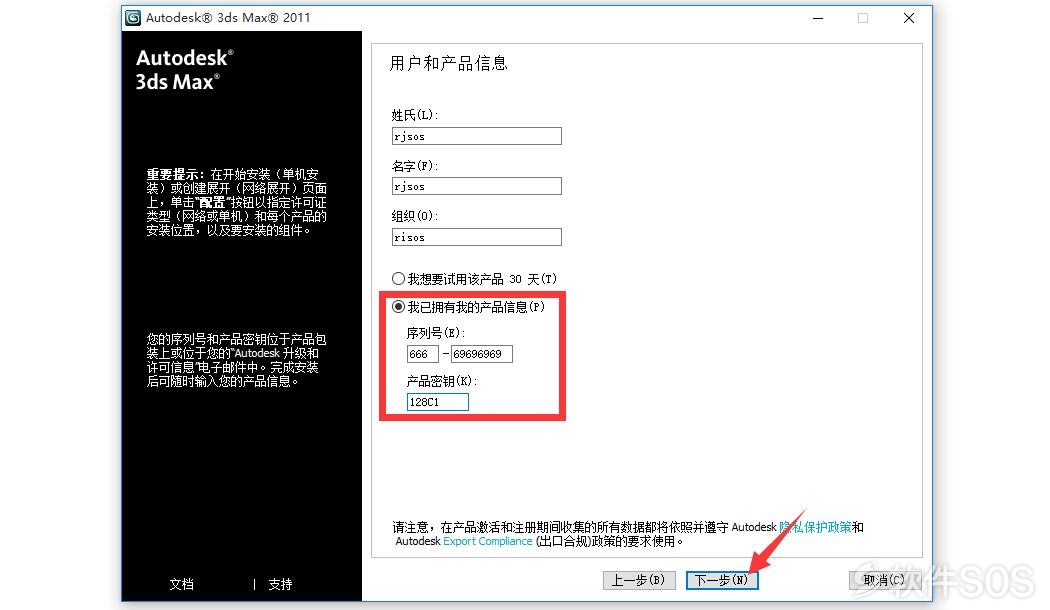Focus the organization field (组织)
Screen dimensions: 1050x610
(x=476, y=237)
